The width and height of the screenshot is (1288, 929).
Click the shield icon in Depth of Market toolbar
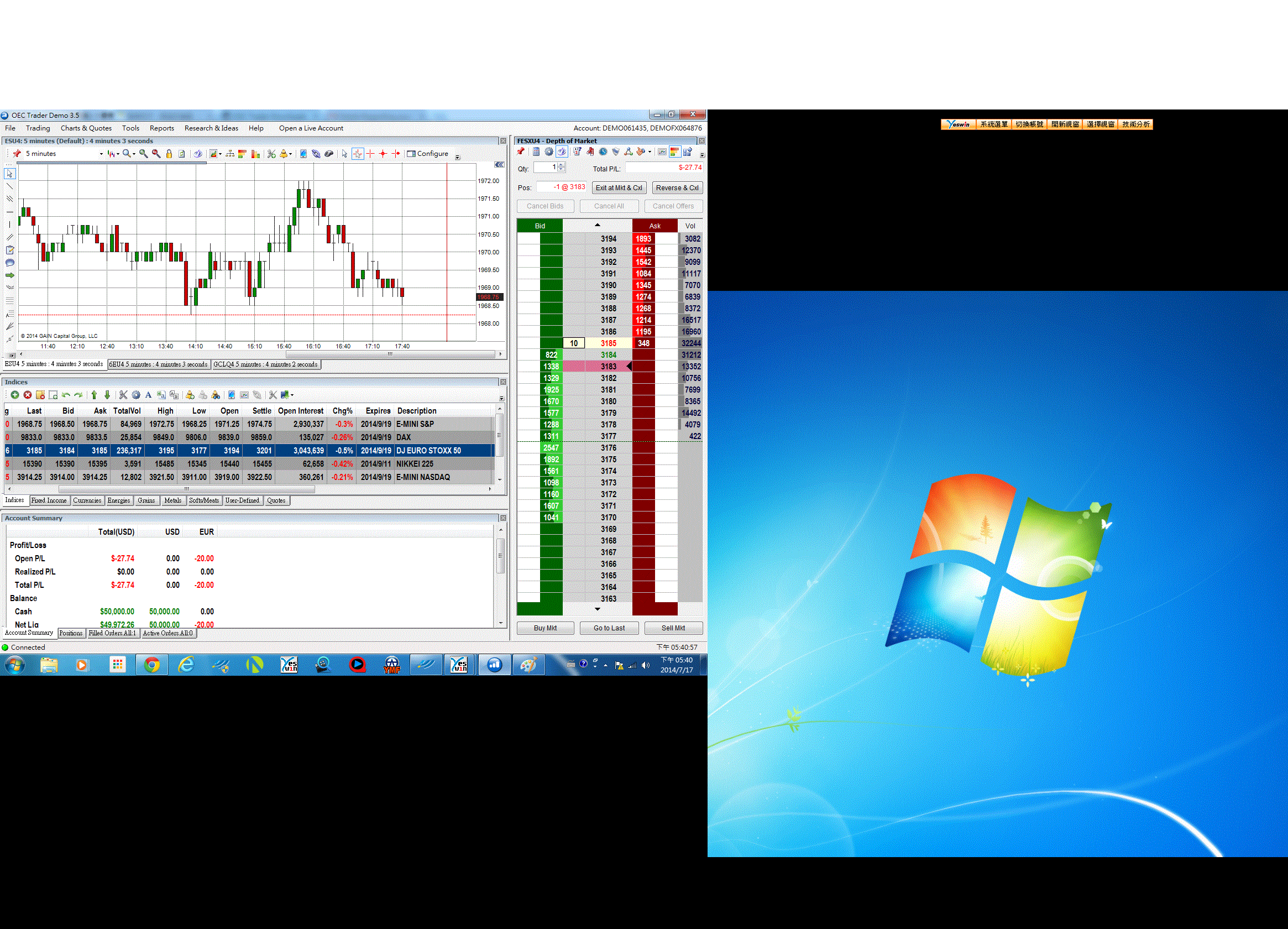pyautogui.click(x=616, y=152)
